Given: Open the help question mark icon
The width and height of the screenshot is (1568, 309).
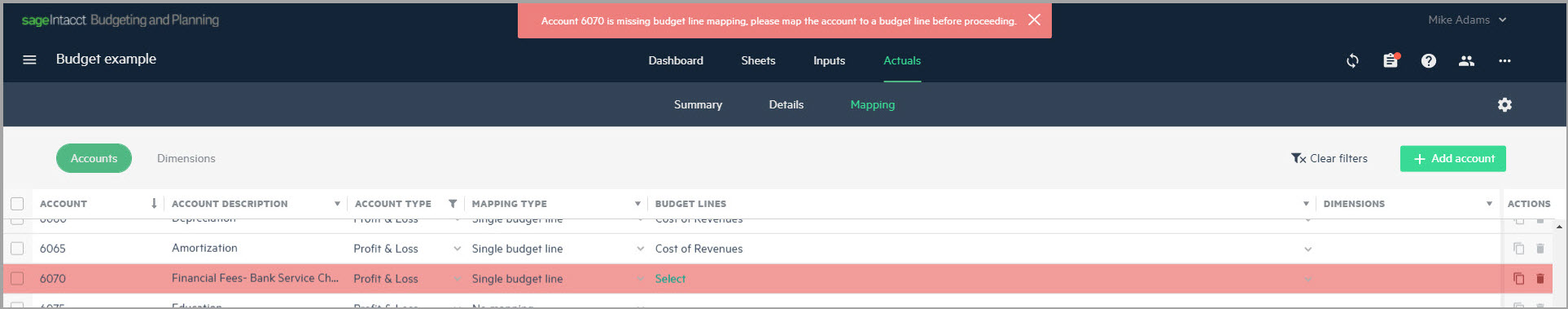Looking at the screenshot, I should click(x=1428, y=60).
